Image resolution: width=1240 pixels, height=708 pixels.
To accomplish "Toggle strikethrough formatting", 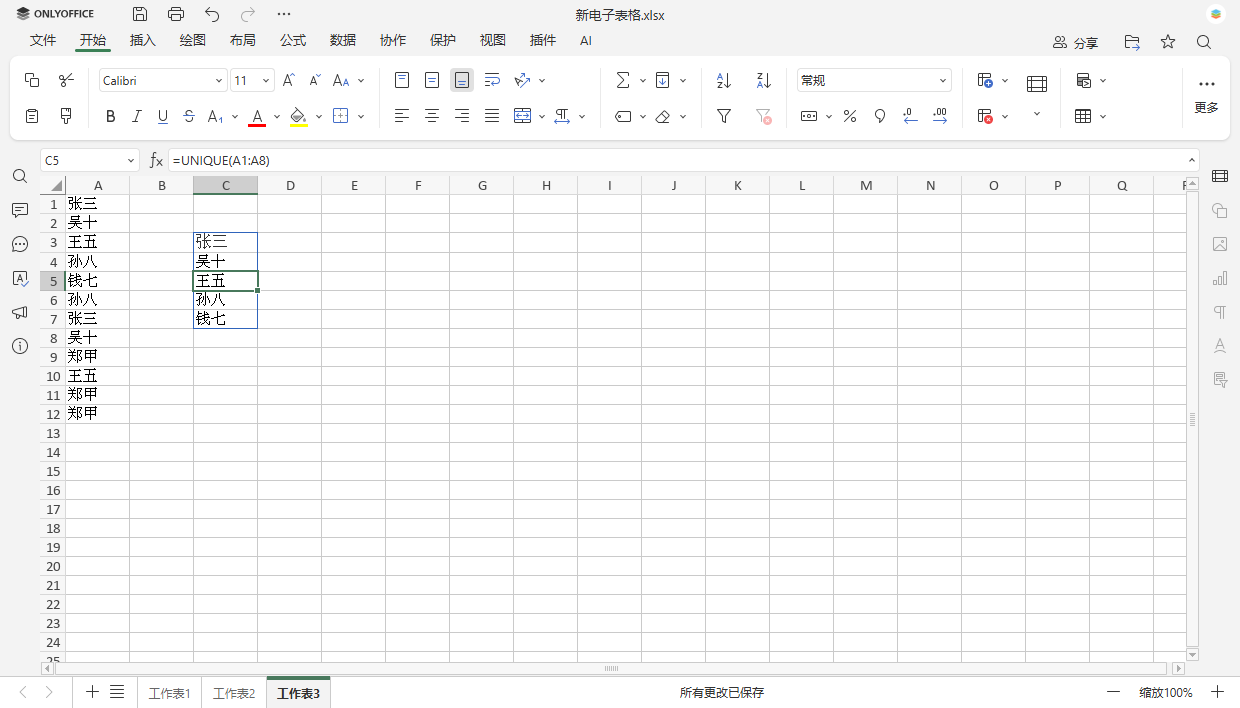I will coord(188,116).
